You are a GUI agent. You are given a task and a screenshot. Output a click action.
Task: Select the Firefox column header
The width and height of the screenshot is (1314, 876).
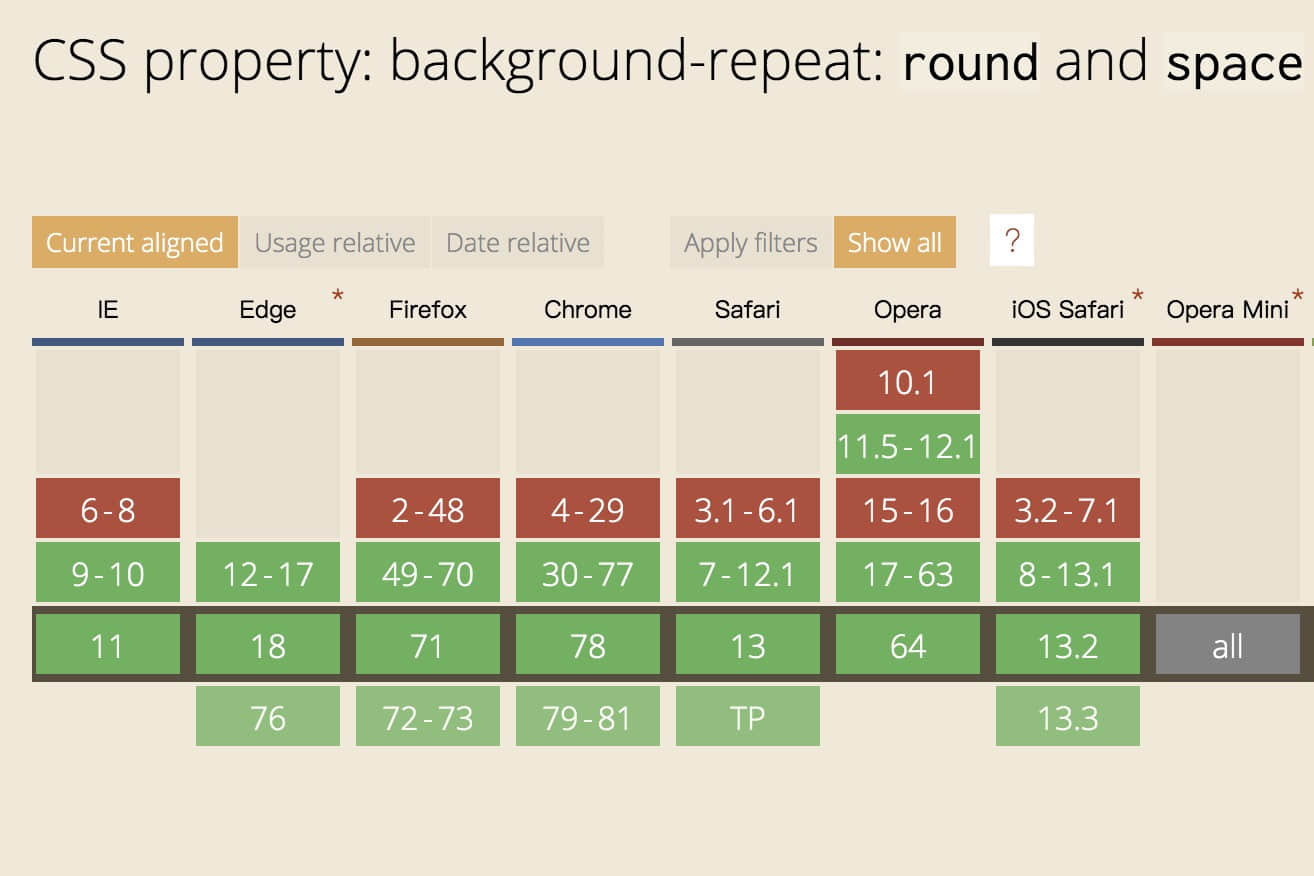[x=428, y=310]
